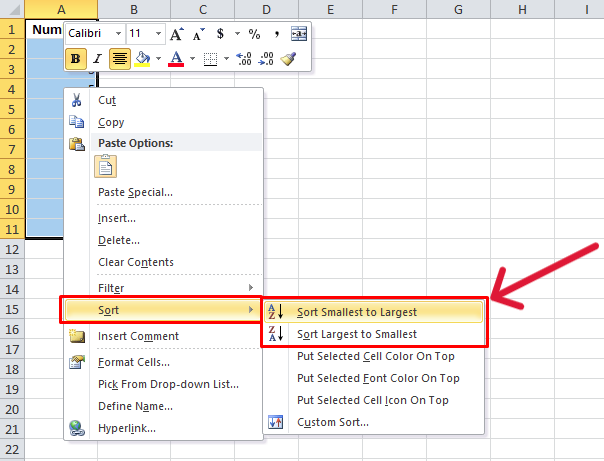The image size is (604, 461).
Task: Choose Sort Smallest to Largest
Action: pyautogui.click(x=357, y=312)
